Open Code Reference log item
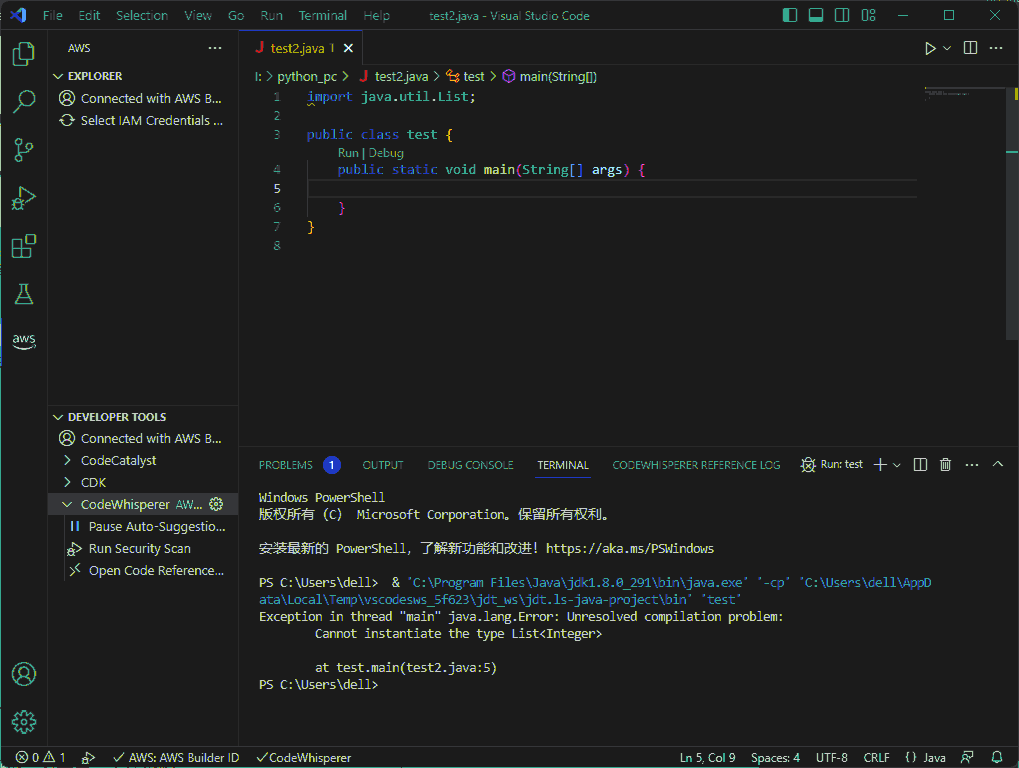Image resolution: width=1019 pixels, height=768 pixels. [x=156, y=570]
